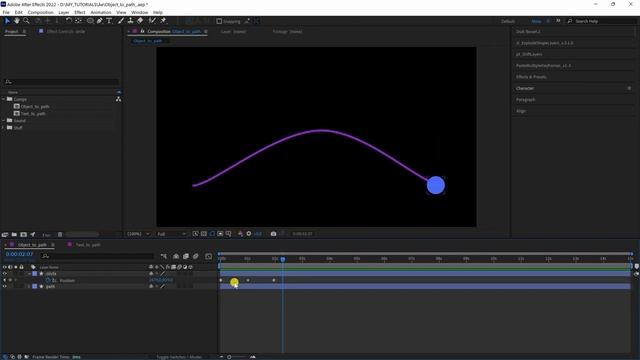The width and height of the screenshot is (640, 360).
Task: Toggle the circle layer shy switch
Action: [x=151, y=273]
